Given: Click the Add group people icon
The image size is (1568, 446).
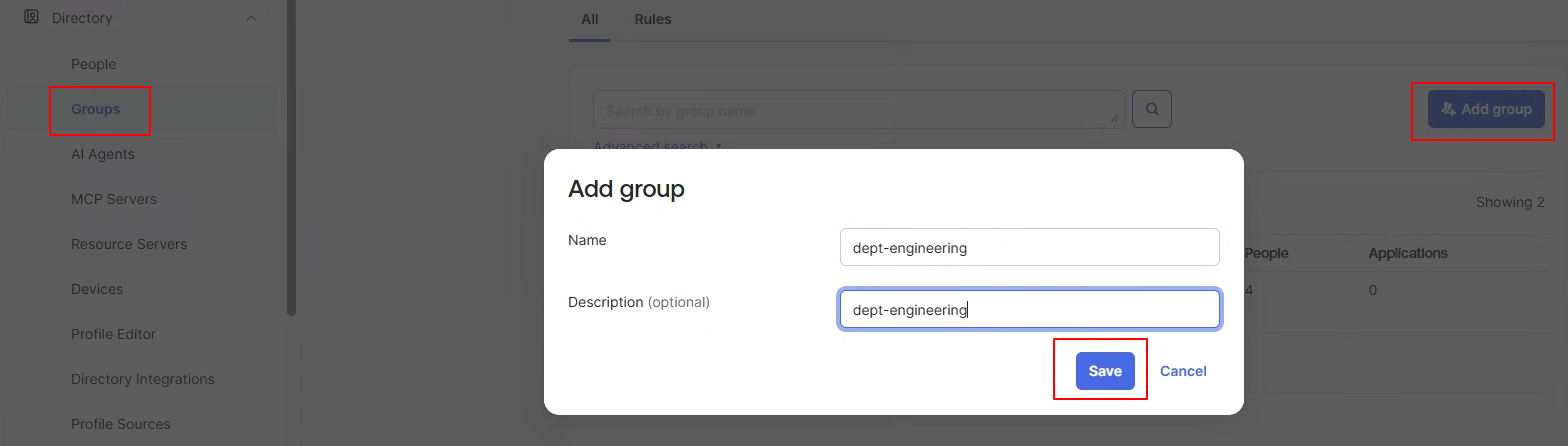Looking at the screenshot, I should 1448,109.
